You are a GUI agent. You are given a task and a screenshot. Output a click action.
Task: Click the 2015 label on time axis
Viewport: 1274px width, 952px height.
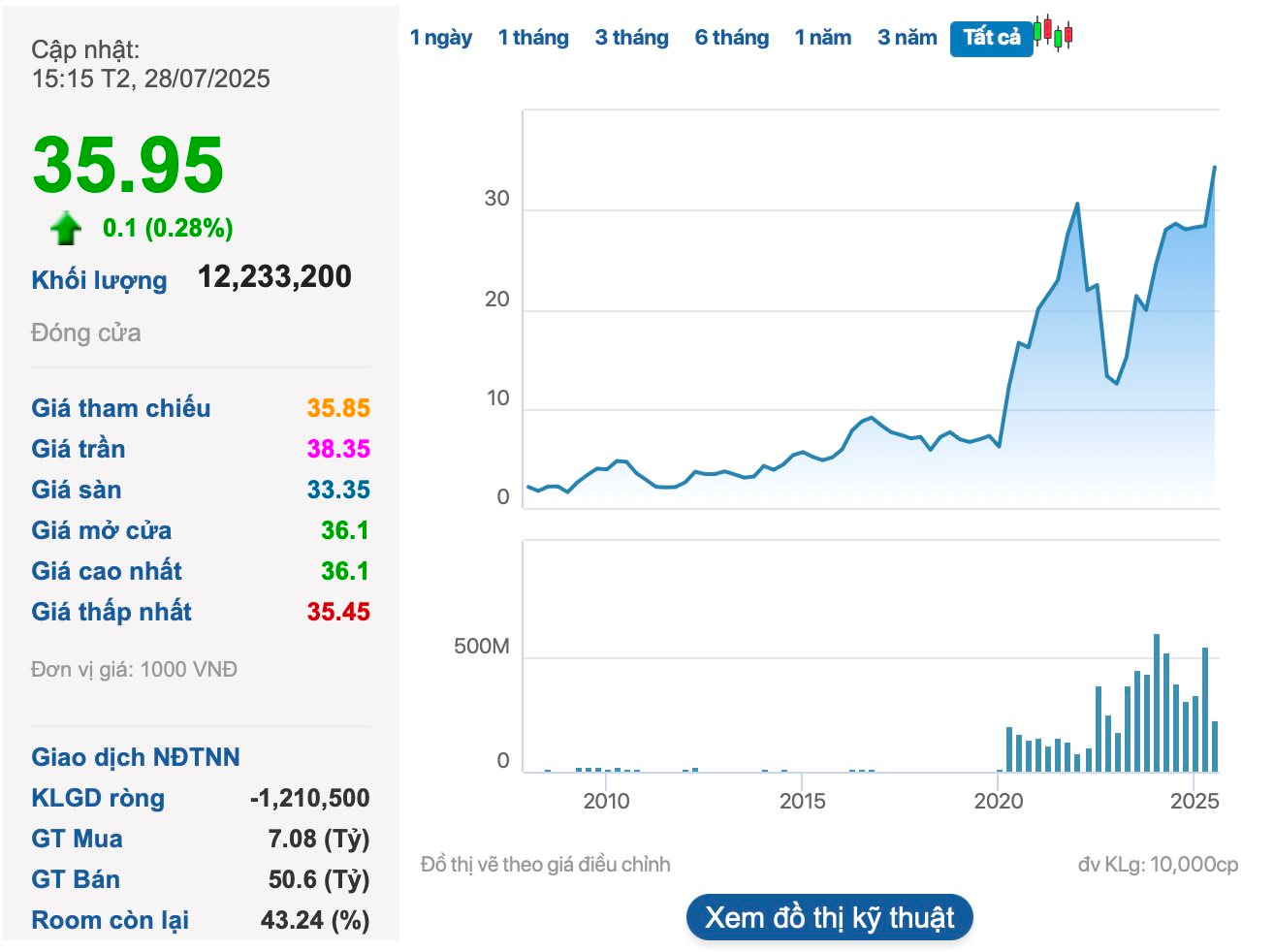[802, 801]
